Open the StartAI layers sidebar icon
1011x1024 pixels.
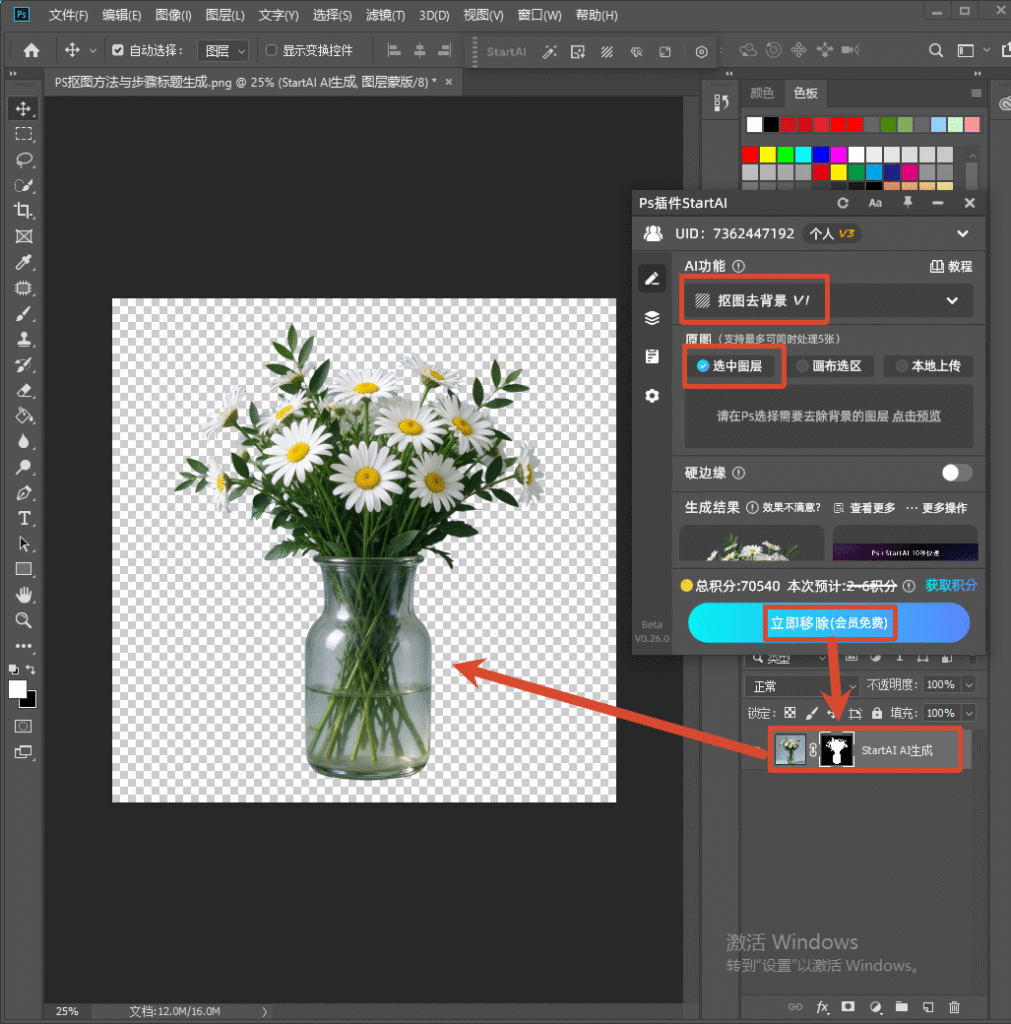point(652,318)
